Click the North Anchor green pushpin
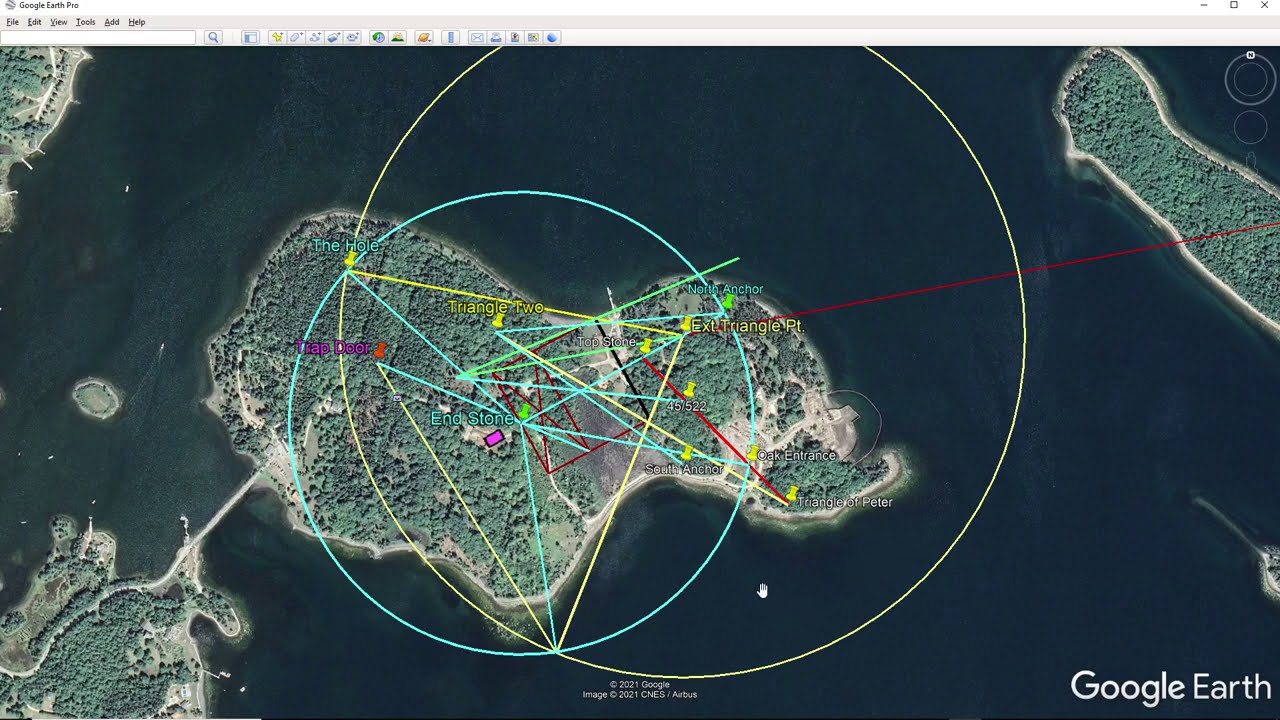 (728, 302)
